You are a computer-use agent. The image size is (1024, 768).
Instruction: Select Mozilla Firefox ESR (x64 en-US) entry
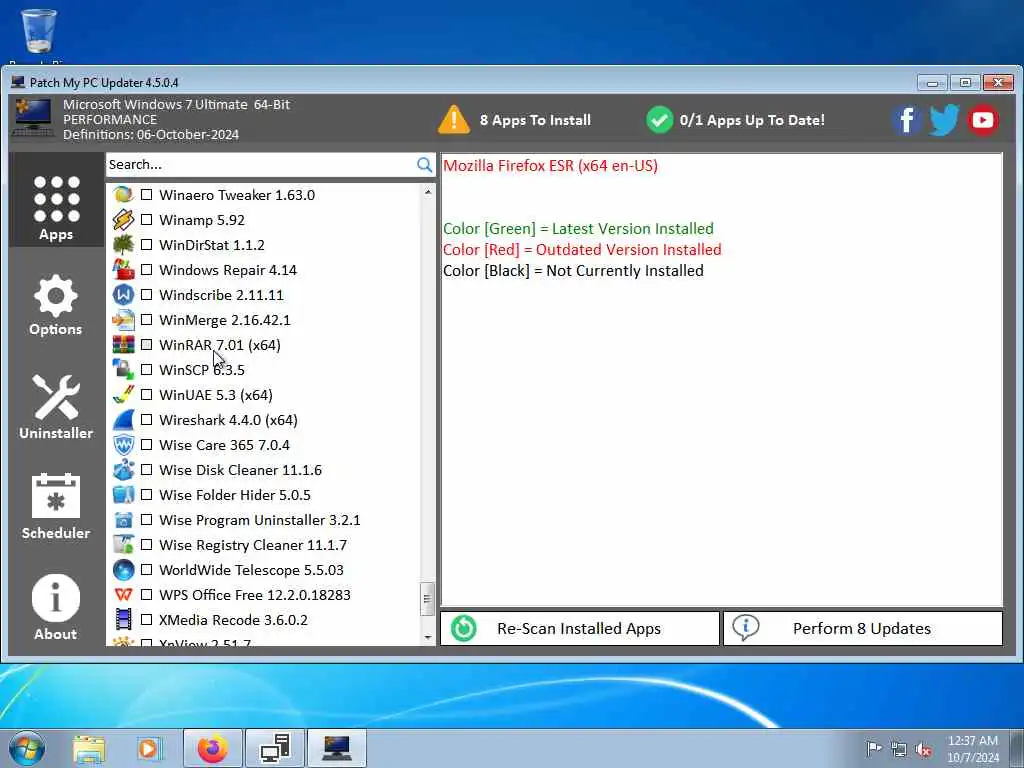pos(551,166)
